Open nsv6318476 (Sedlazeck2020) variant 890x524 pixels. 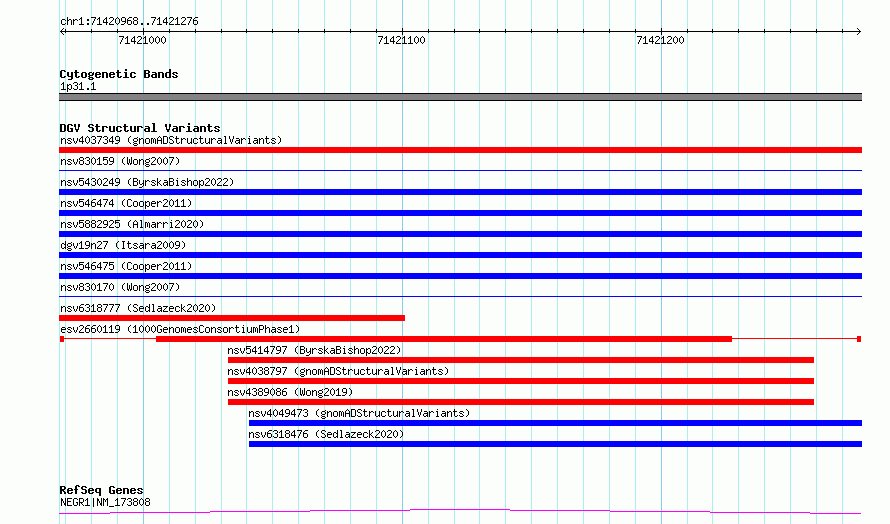[326, 434]
